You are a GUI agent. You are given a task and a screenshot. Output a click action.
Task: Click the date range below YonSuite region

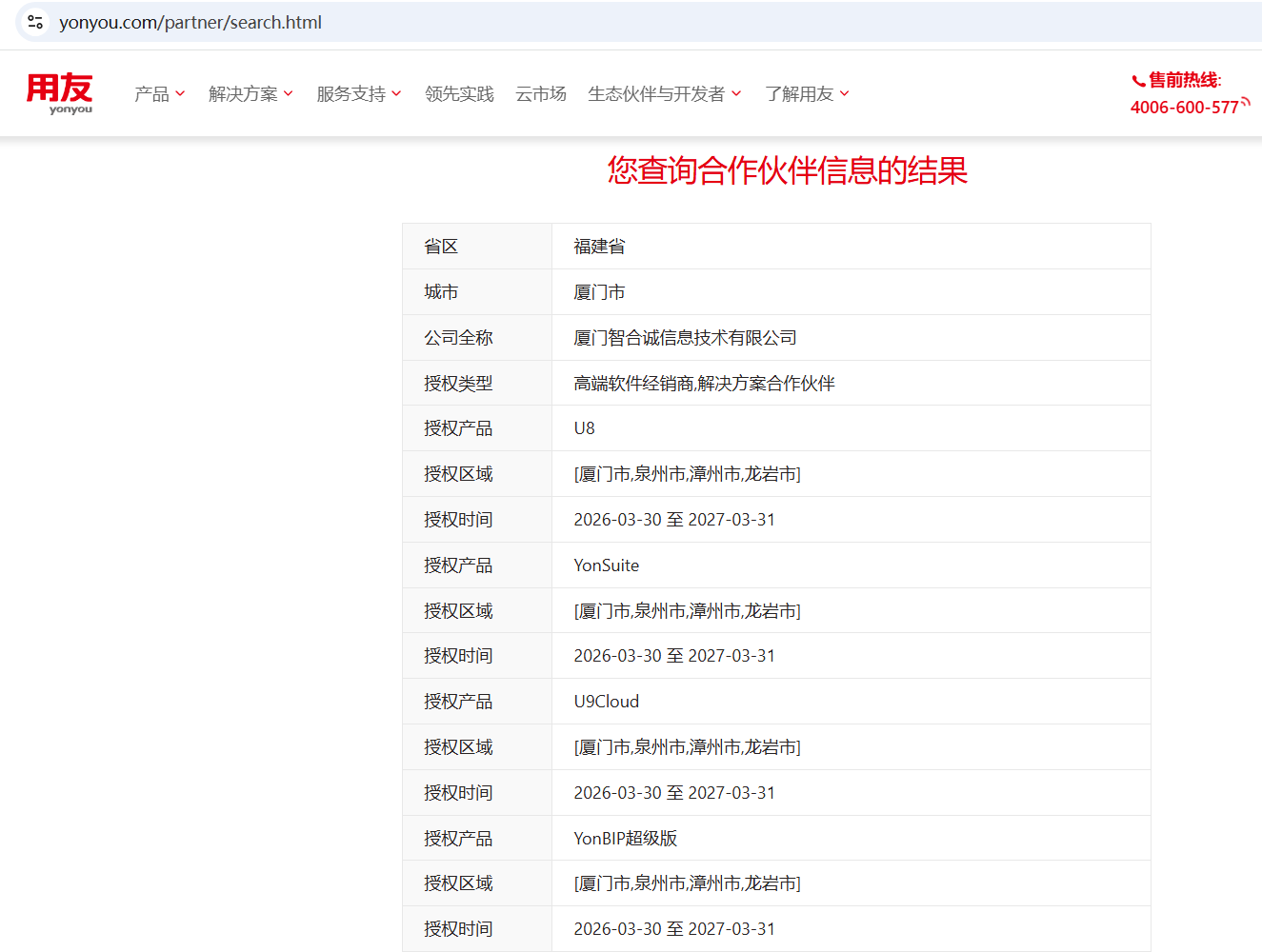[x=674, y=656]
